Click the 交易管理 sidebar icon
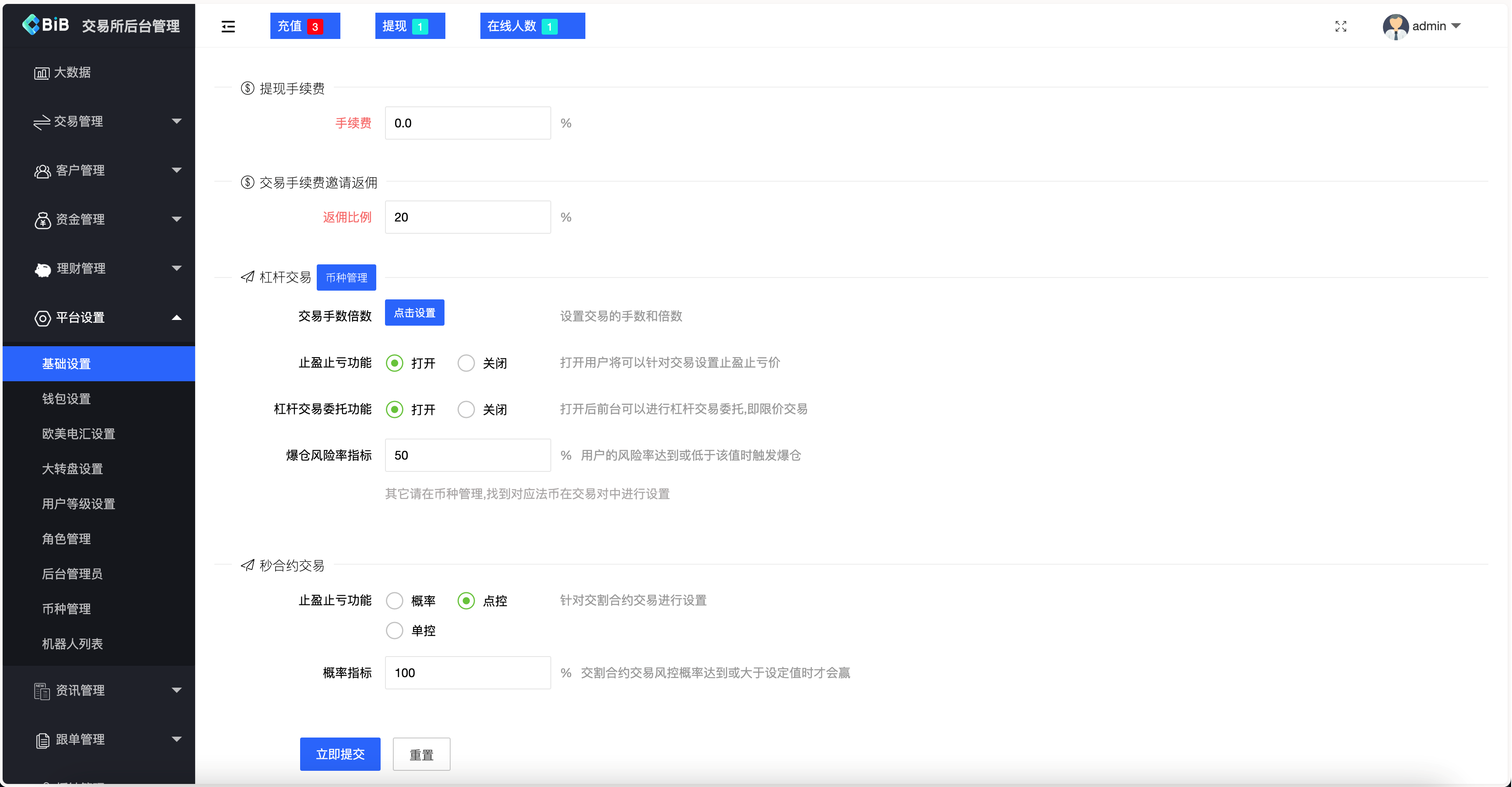 [x=41, y=122]
